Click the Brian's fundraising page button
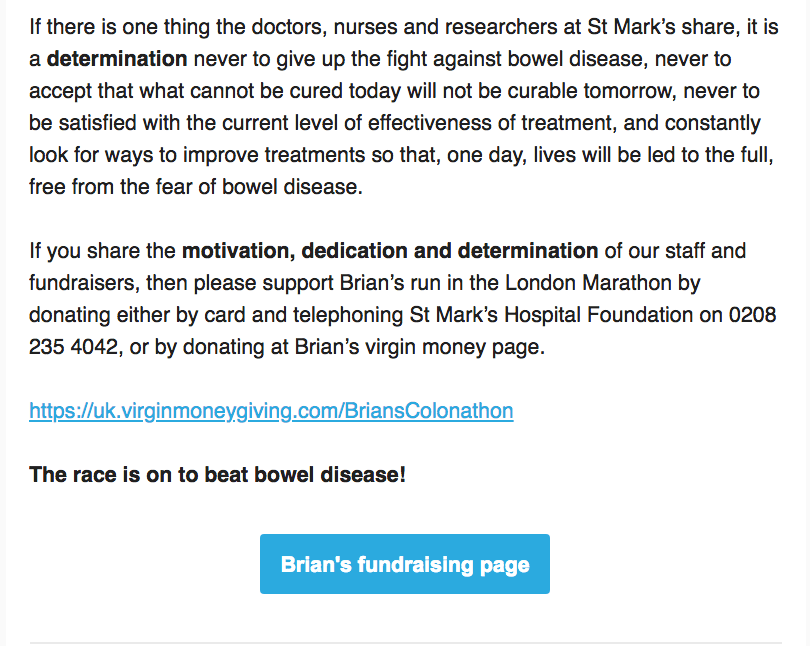The image size is (810, 646). pyautogui.click(x=404, y=564)
